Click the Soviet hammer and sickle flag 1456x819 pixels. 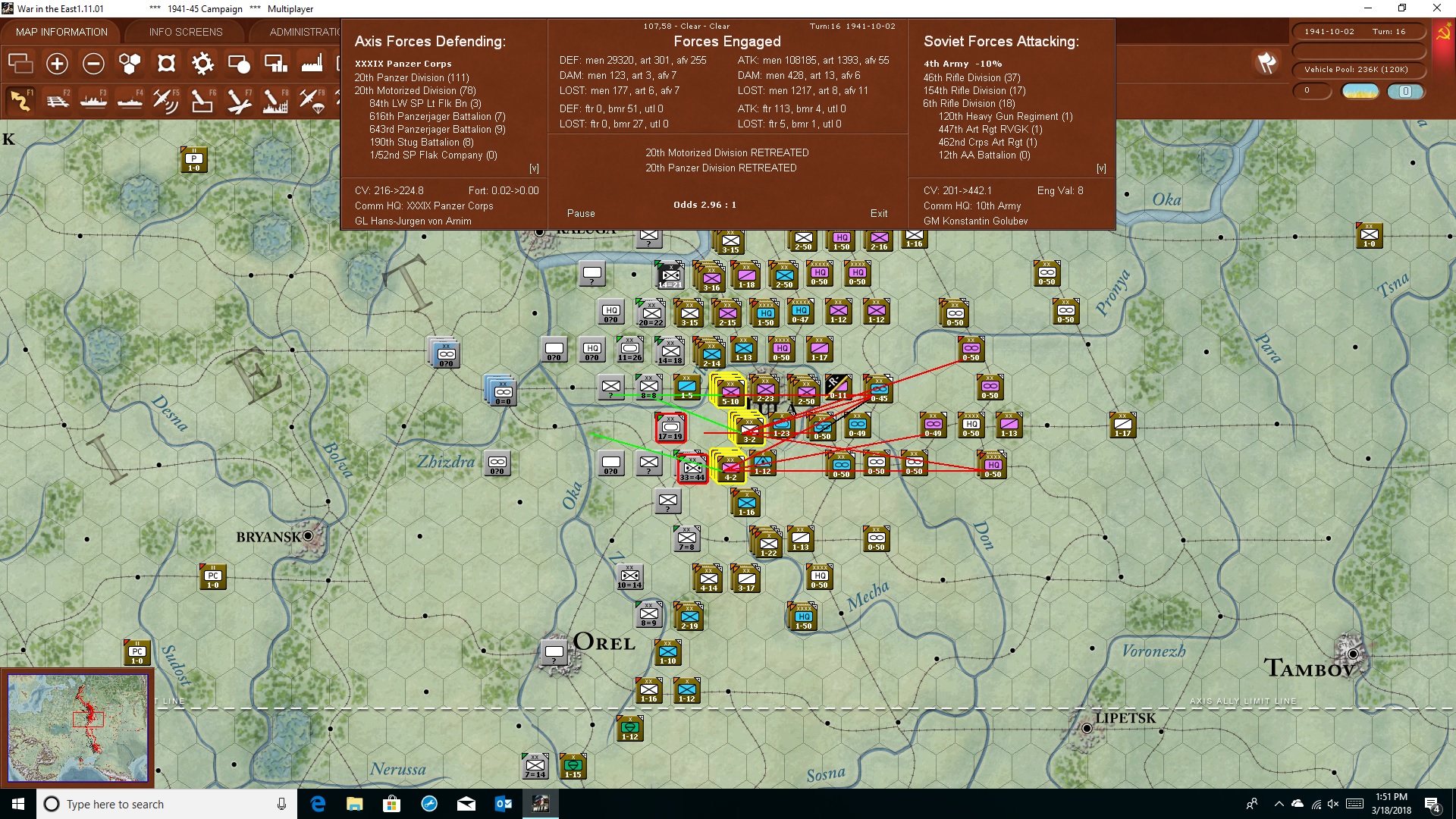(1443, 33)
